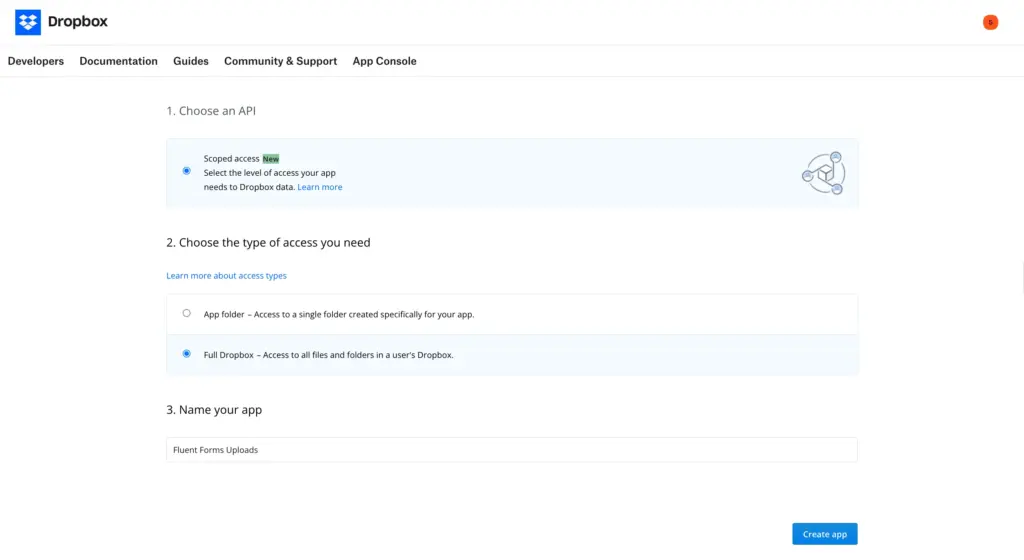
Task: Click the 'App folder – Access to a single folder' text
Action: (x=338, y=315)
